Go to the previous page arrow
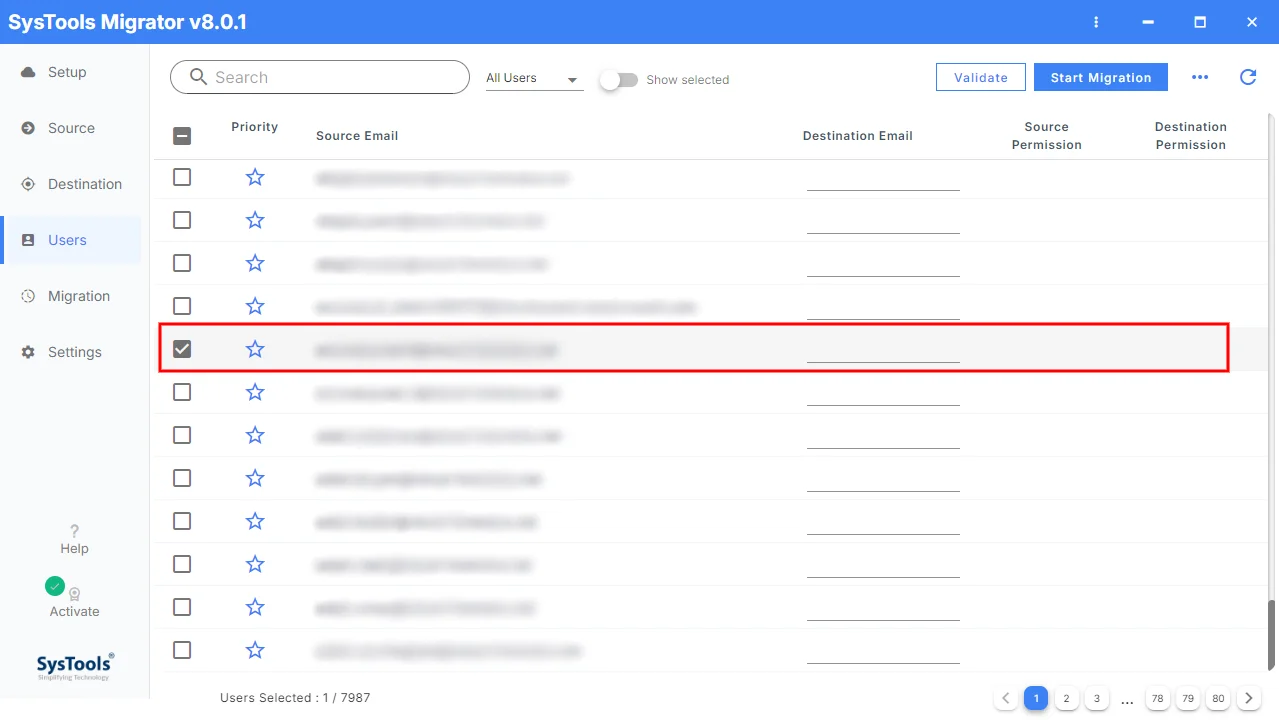1279x720 pixels. point(1006,698)
